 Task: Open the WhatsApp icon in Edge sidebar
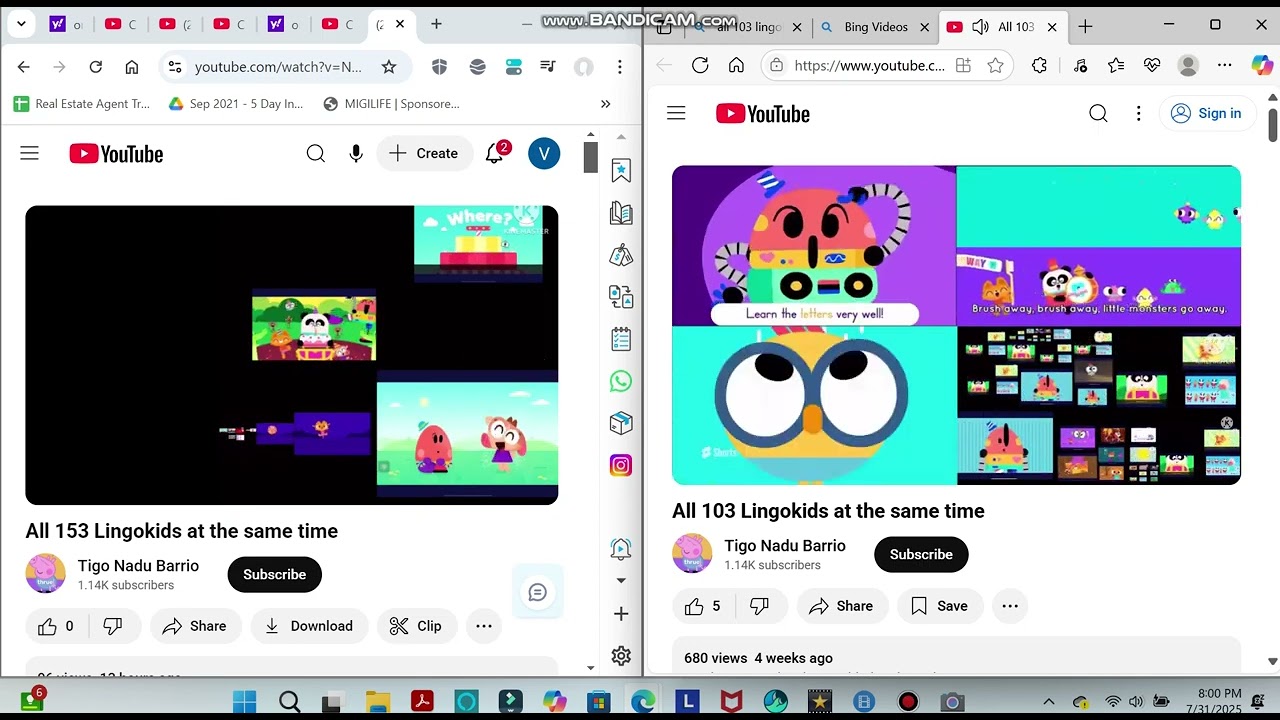621,381
